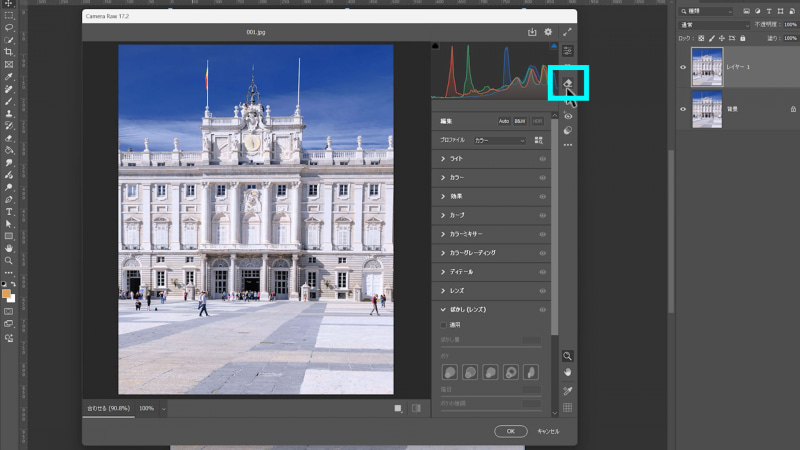Image resolution: width=800 pixels, height=450 pixels.
Task: Toggle highlight clipping warning in histogram
Action: [554, 46]
